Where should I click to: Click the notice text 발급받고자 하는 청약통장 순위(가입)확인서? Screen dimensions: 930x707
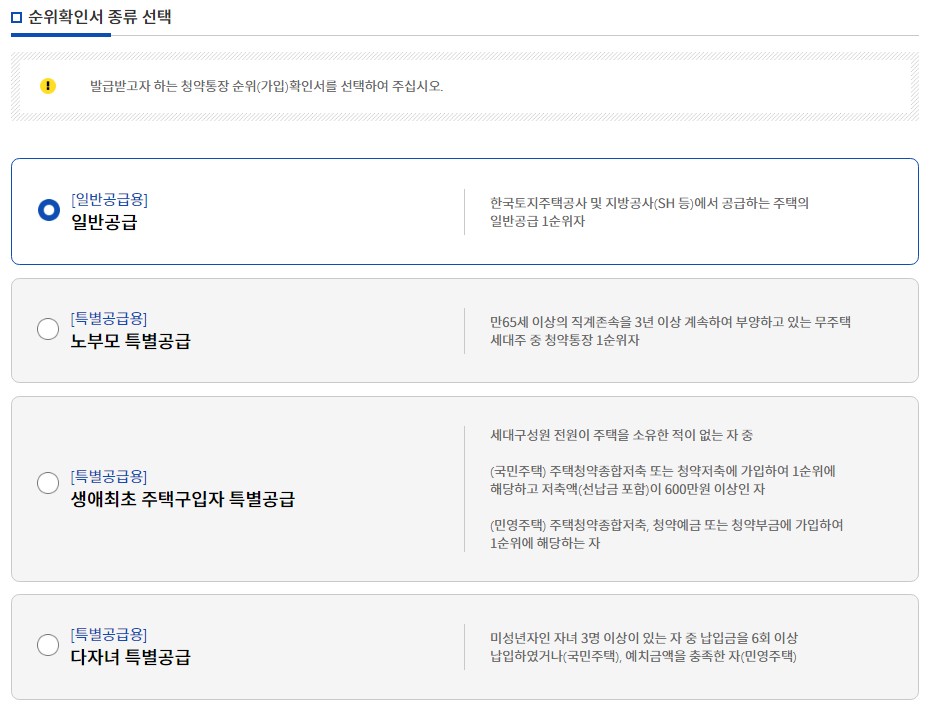(x=266, y=86)
